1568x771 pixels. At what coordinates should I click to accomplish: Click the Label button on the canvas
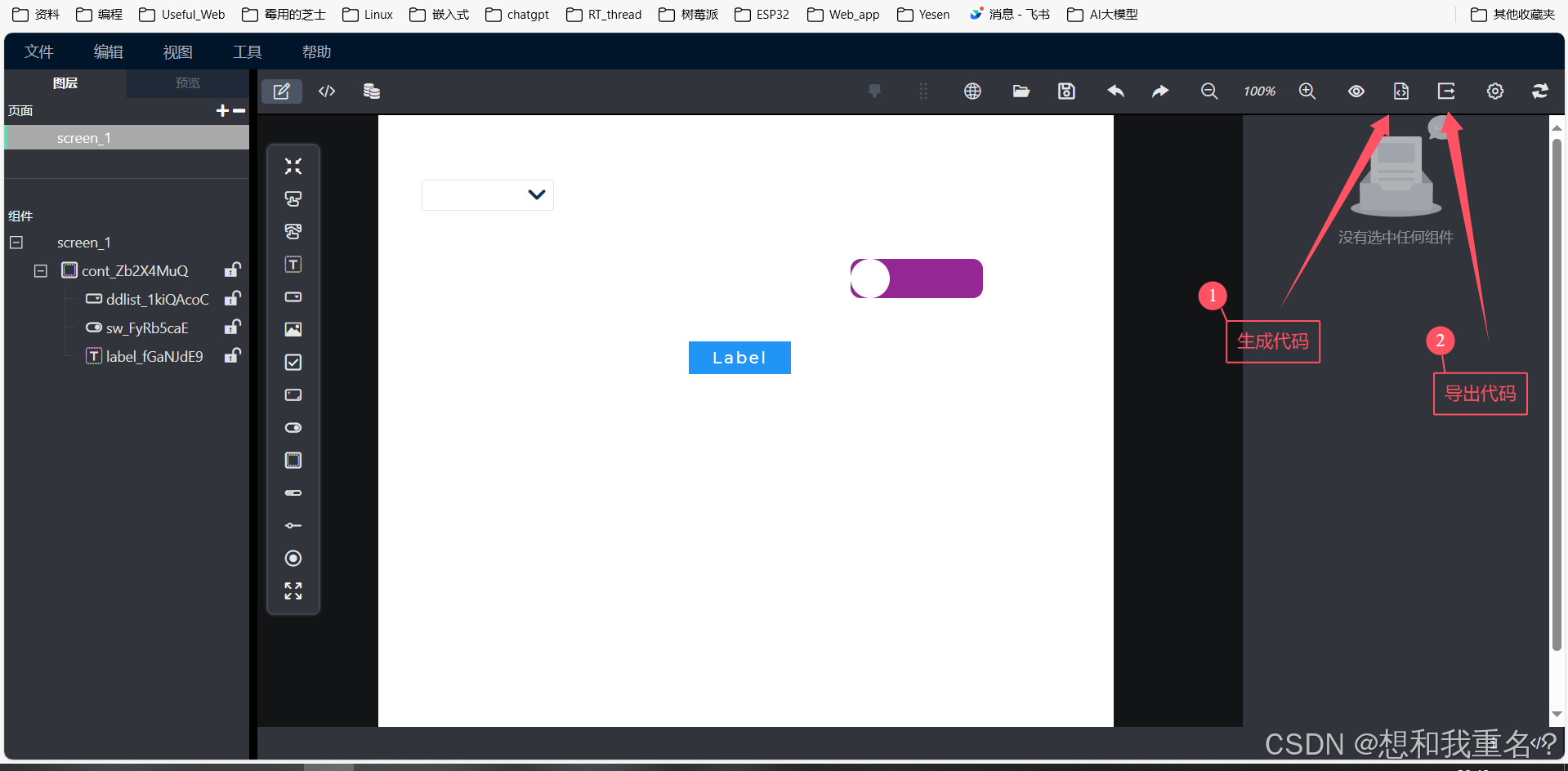click(739, 357)
